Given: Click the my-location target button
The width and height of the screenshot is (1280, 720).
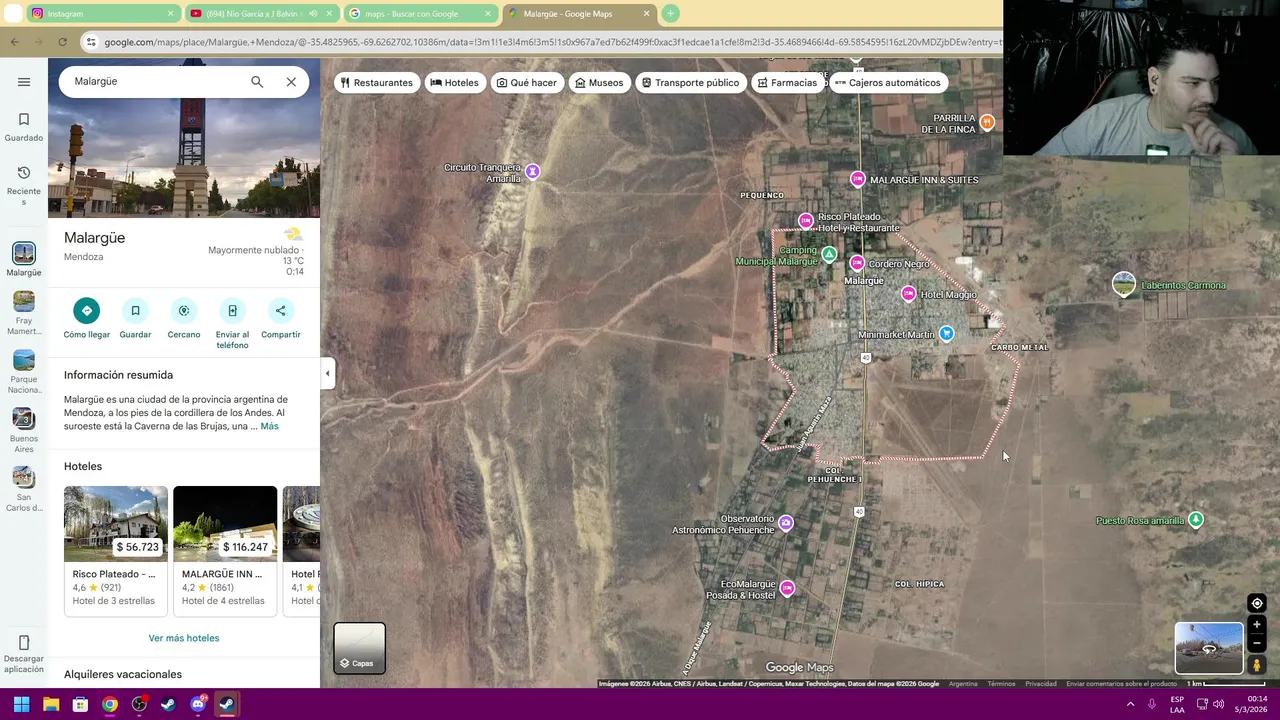Looking at the screenshot, I should click(1257, 603).
